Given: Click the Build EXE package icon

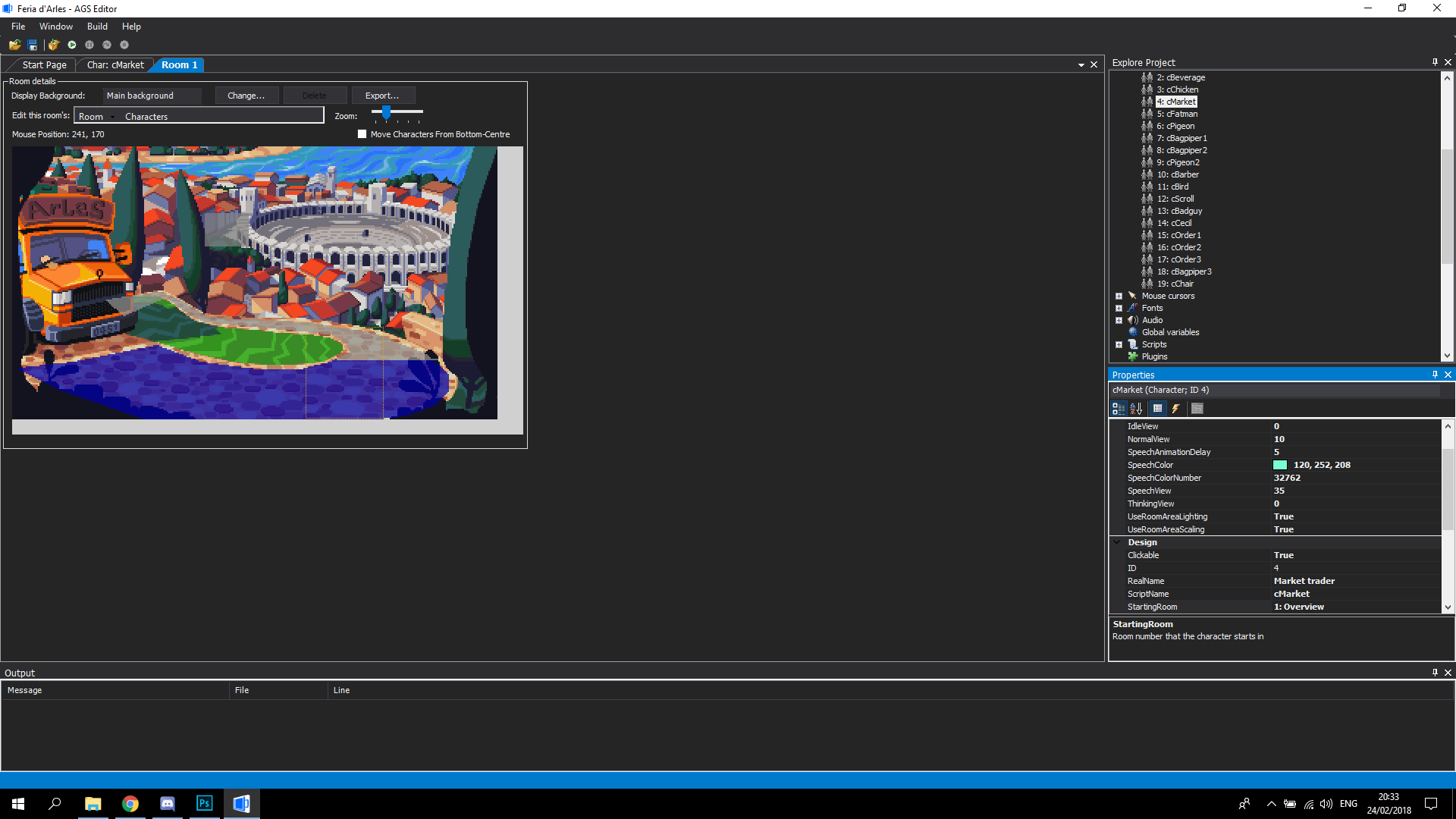Looking at the screenshot, I should (54, 45).
